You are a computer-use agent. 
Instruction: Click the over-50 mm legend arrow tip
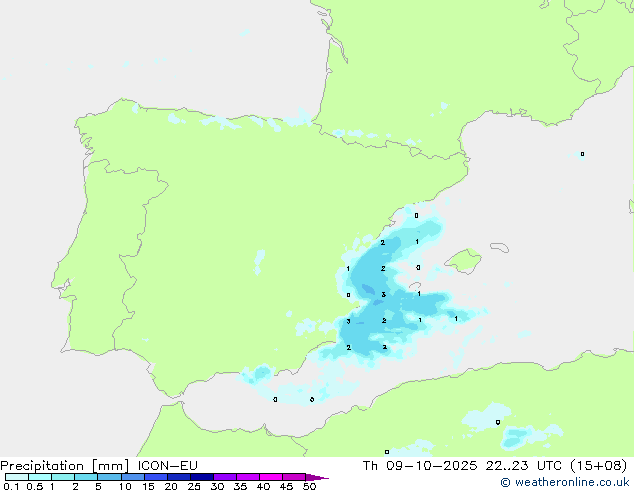317,477
